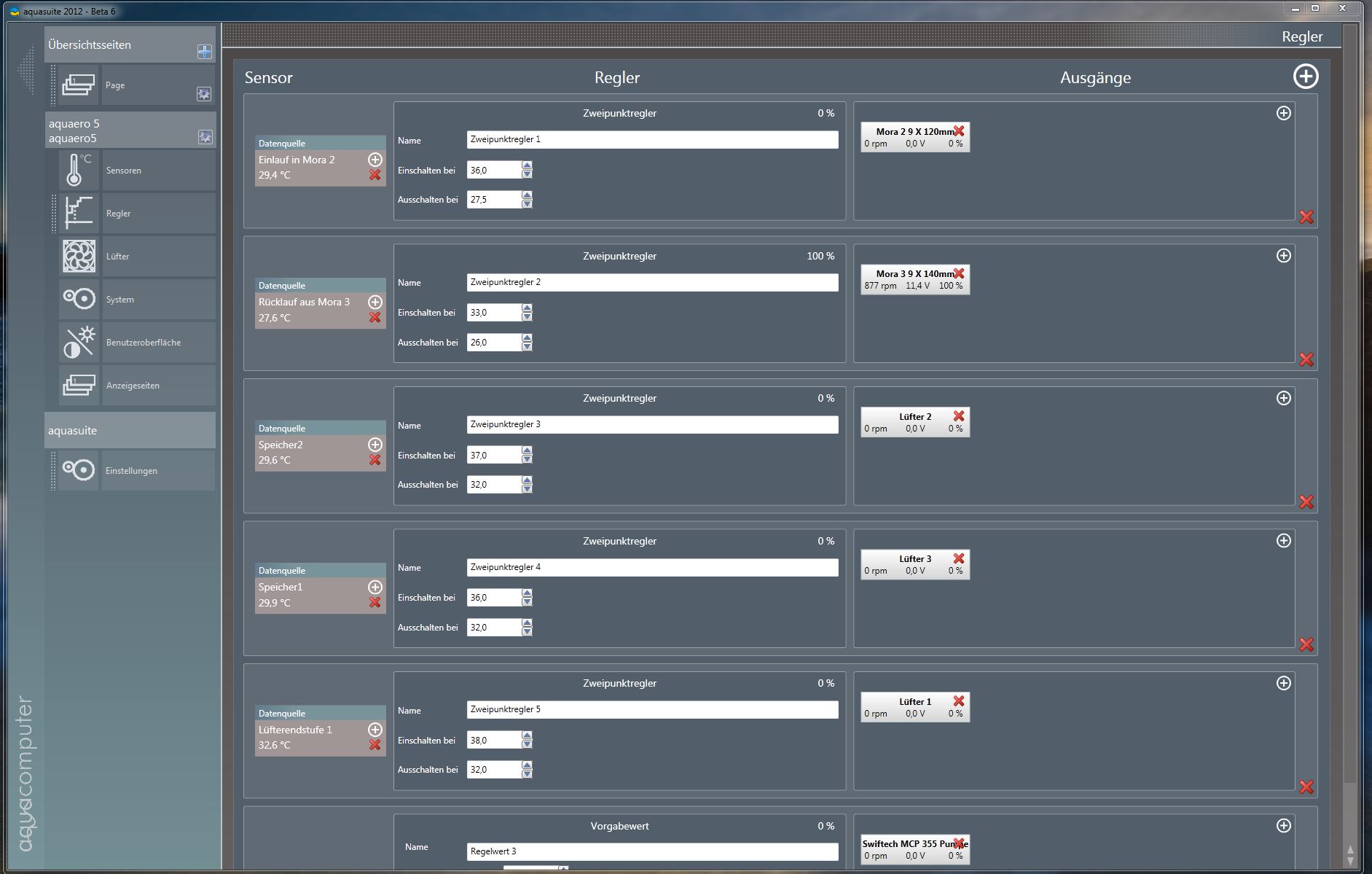Click the Einschalten bei 36,0 field of Zweipunktregler 4

tap(494, 598)
